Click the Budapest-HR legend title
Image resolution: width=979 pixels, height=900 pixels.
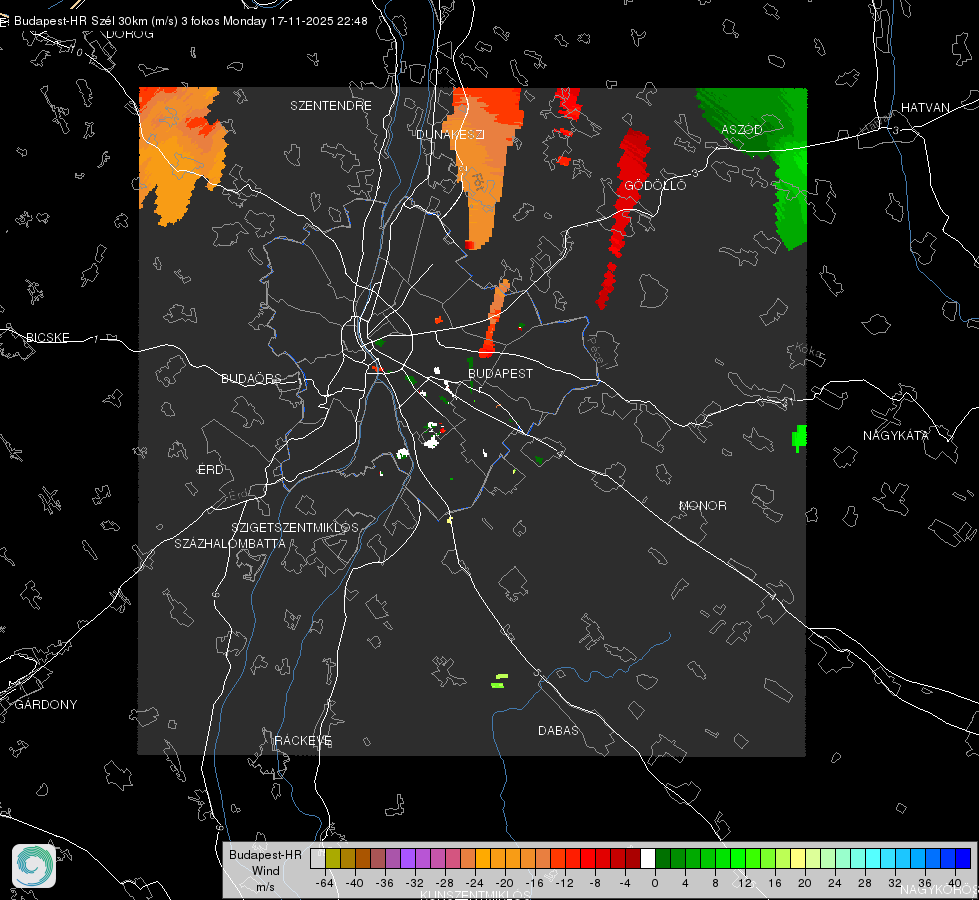(265, 854)
